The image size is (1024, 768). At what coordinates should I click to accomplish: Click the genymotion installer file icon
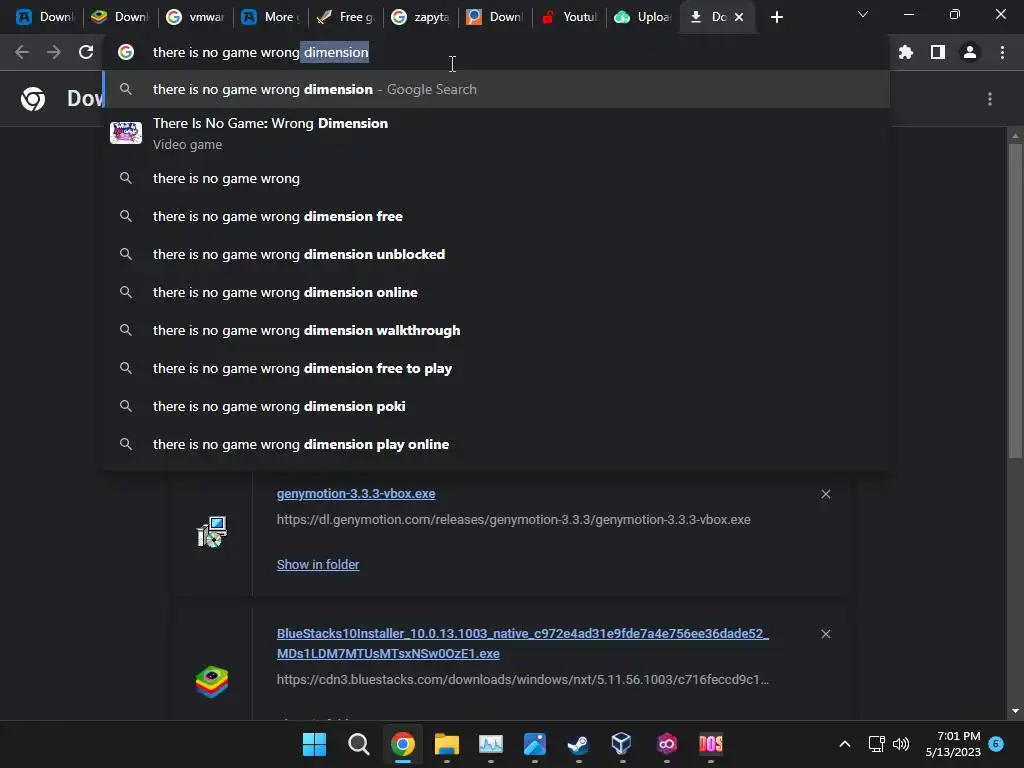coord(212,532)
